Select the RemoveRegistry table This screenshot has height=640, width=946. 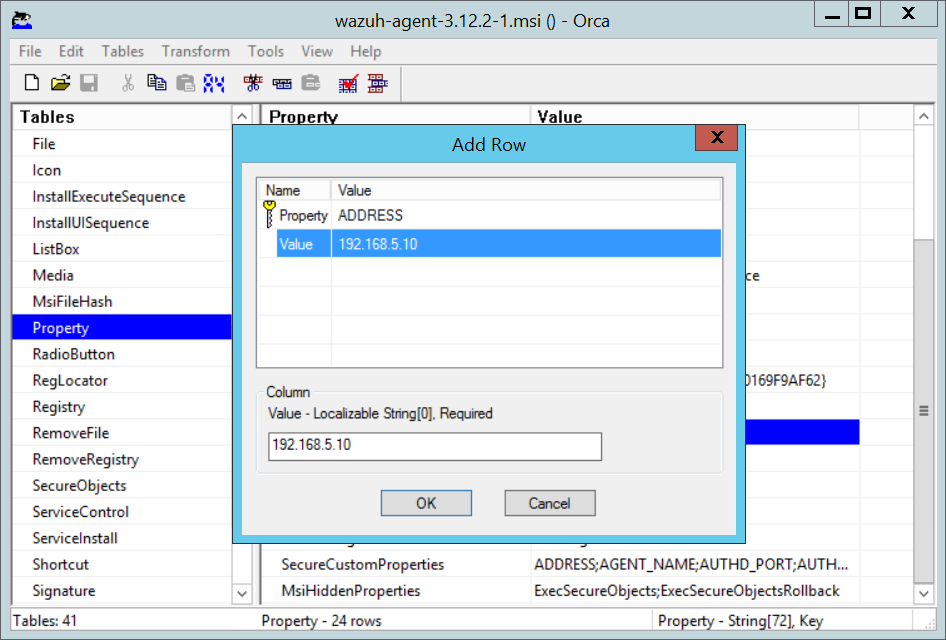click(x=122, y=459)
